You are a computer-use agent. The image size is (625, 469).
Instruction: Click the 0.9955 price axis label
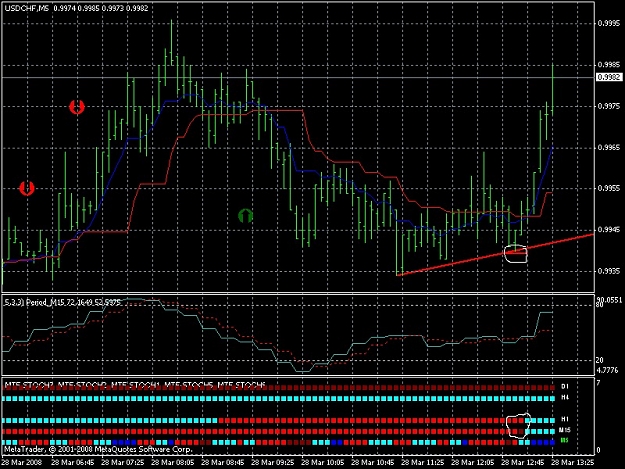609,188
